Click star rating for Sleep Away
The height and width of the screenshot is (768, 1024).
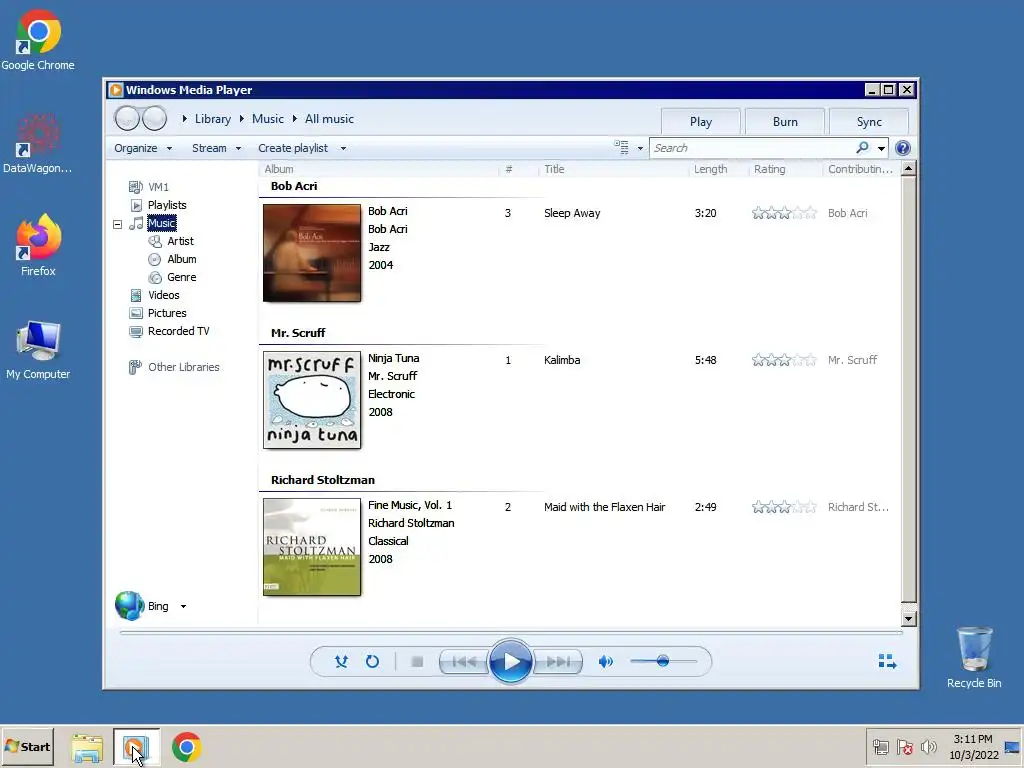(784, 213)
